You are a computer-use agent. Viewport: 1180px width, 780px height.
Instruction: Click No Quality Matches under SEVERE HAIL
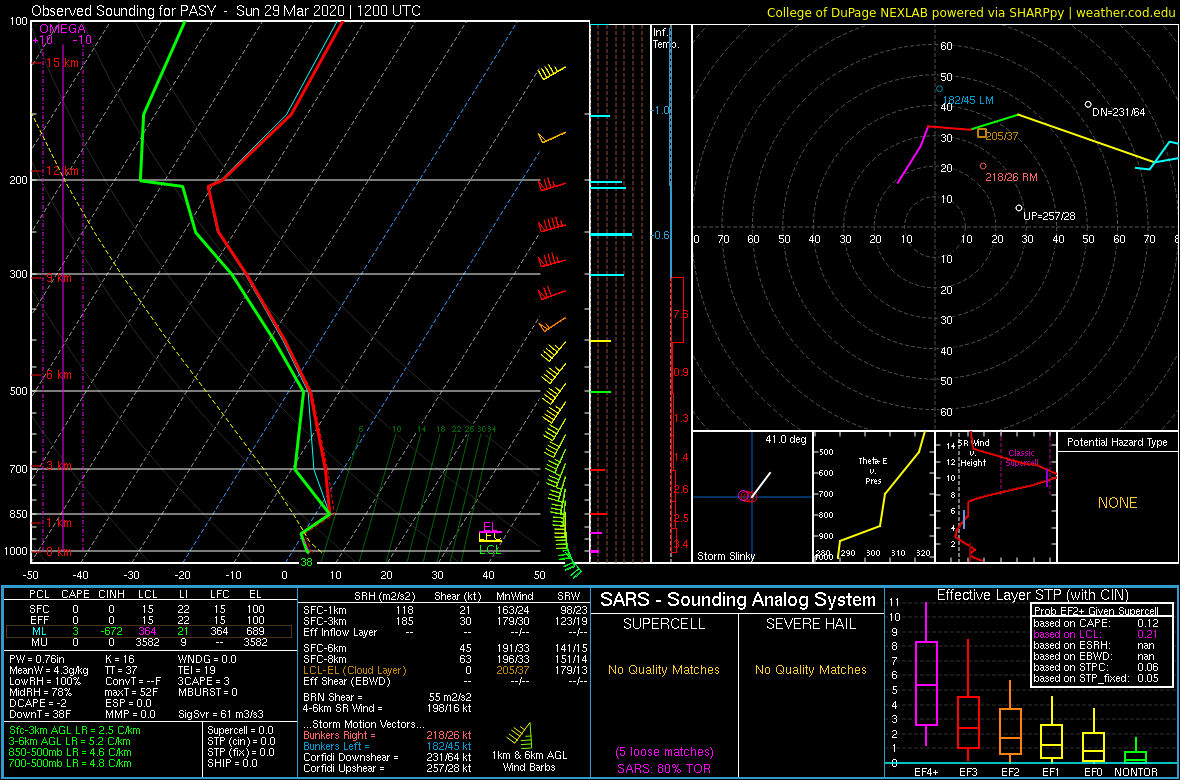(810, 670)
